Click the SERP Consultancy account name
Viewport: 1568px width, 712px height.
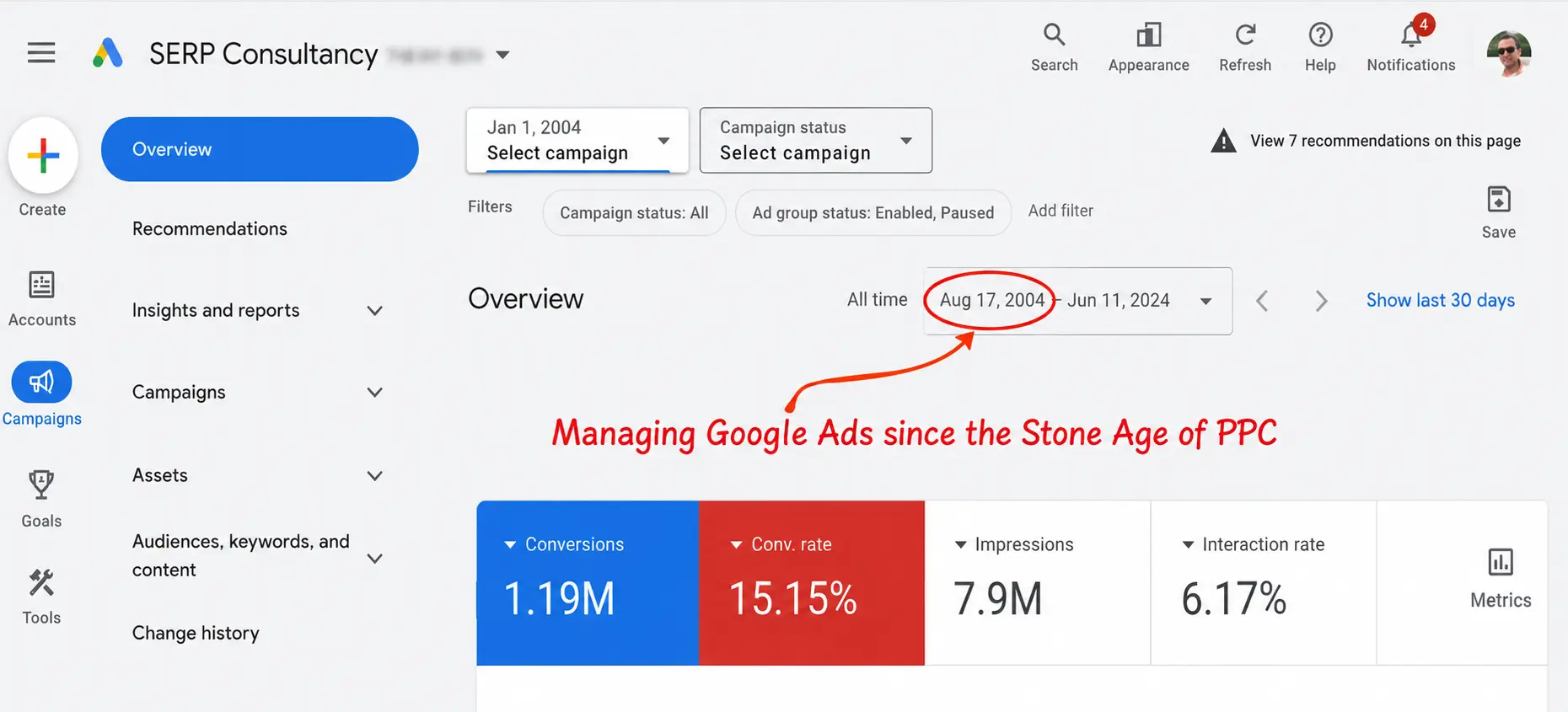(263, 54)
